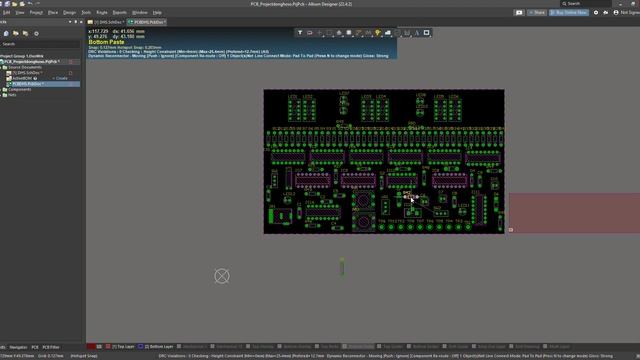Screen dimensions: 640x360
Task: Open the Route menu
Action: (102, 13)
